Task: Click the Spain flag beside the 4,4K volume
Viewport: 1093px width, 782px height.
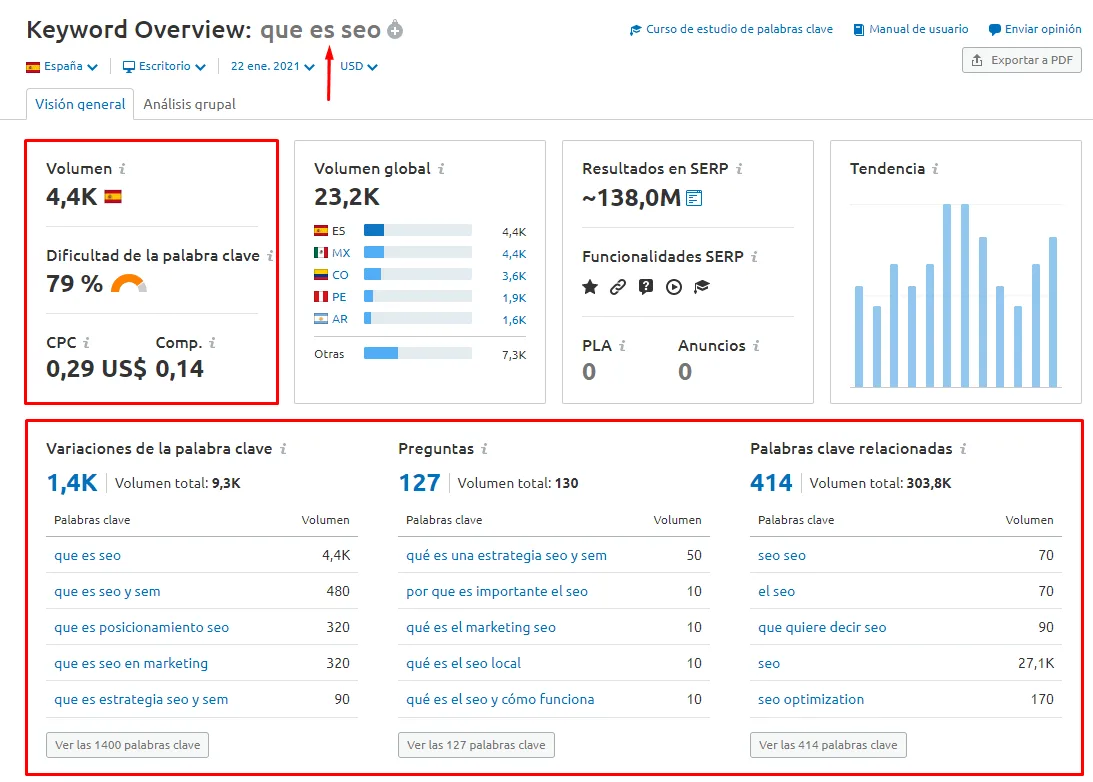Action: [114, 197]
